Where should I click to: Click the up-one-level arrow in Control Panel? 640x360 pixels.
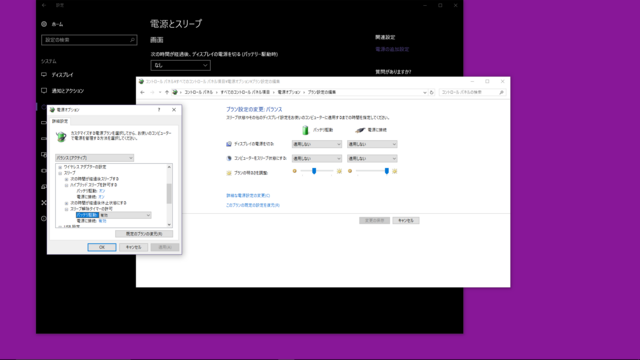167,92
